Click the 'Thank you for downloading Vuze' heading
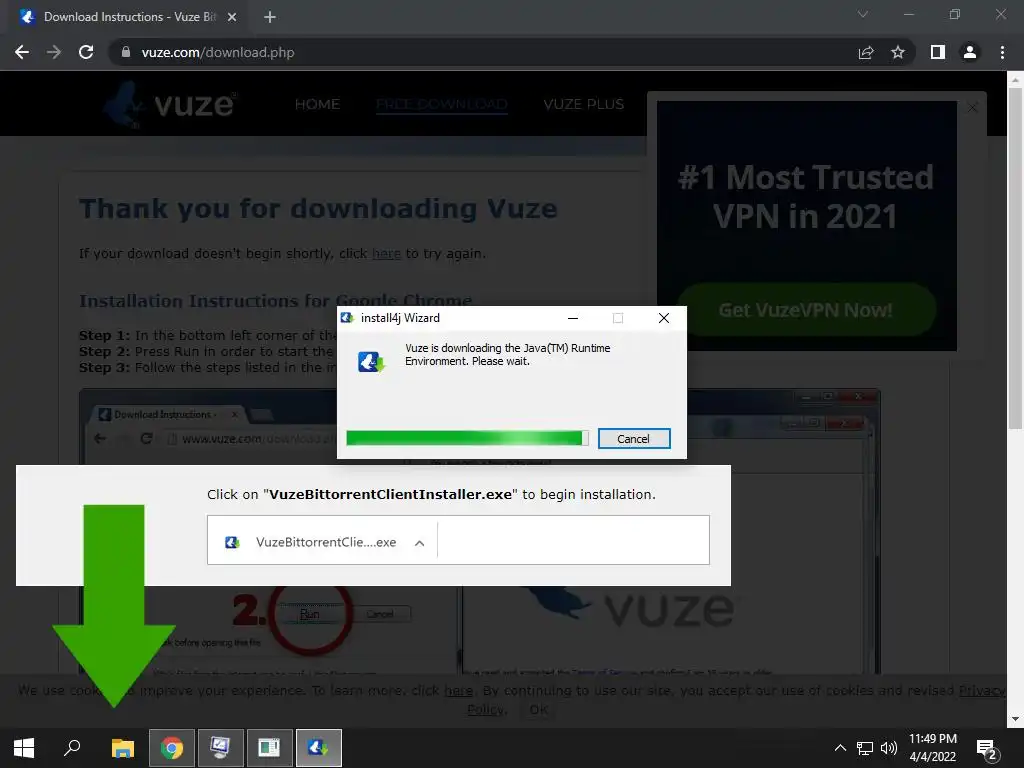 click(318, 209)
